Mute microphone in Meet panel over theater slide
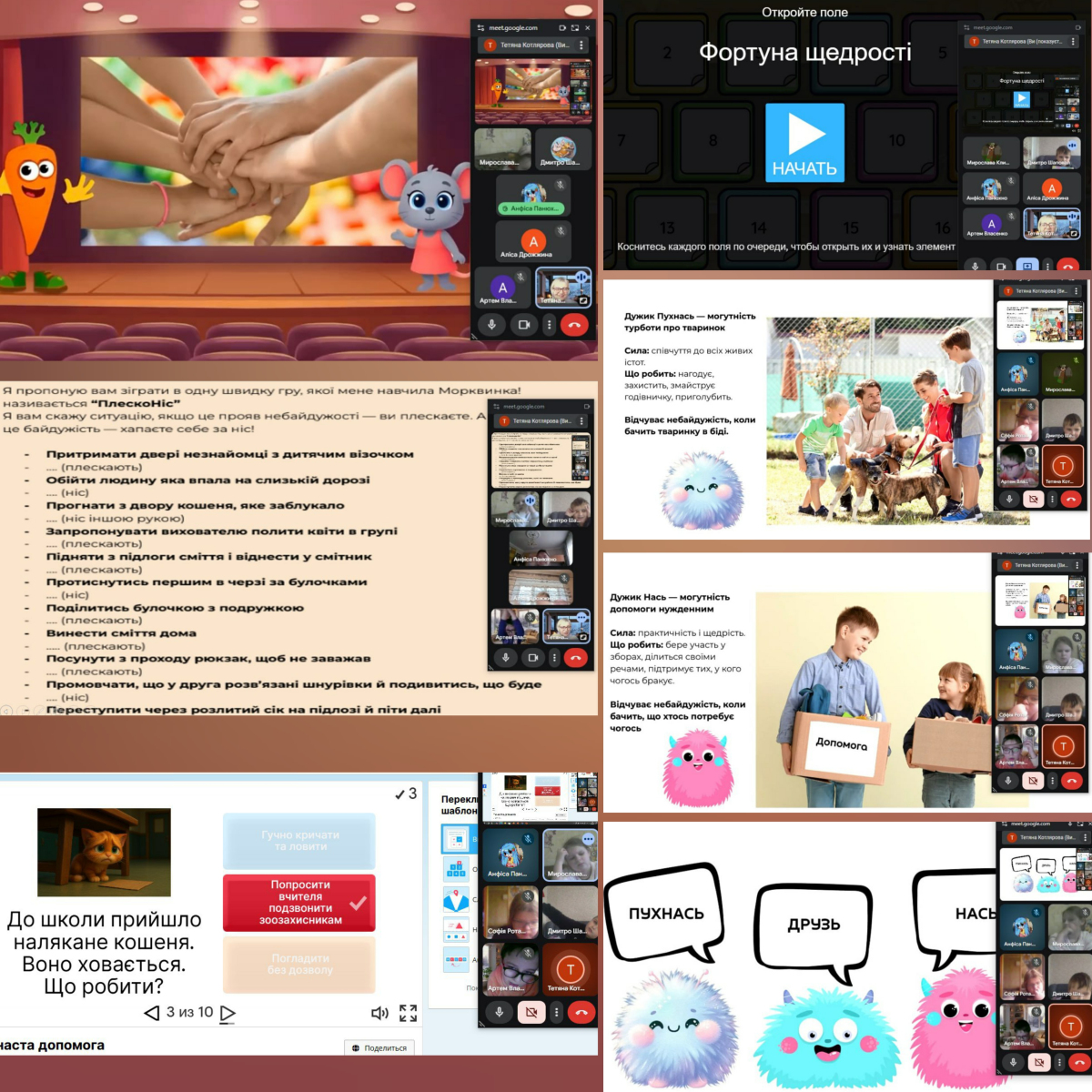The width and height of the screenshot is (1092, 1092). (491, 324)
